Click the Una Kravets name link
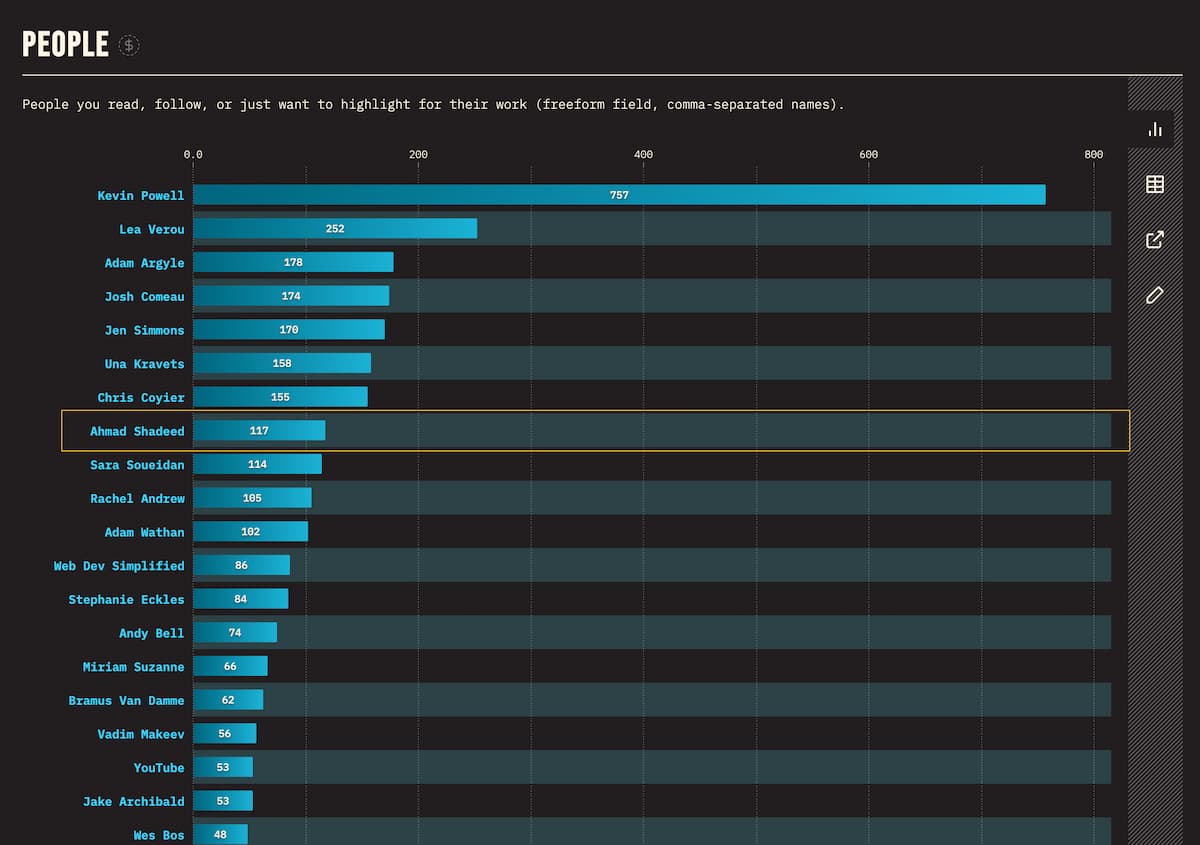 click(x=144, y=364)
